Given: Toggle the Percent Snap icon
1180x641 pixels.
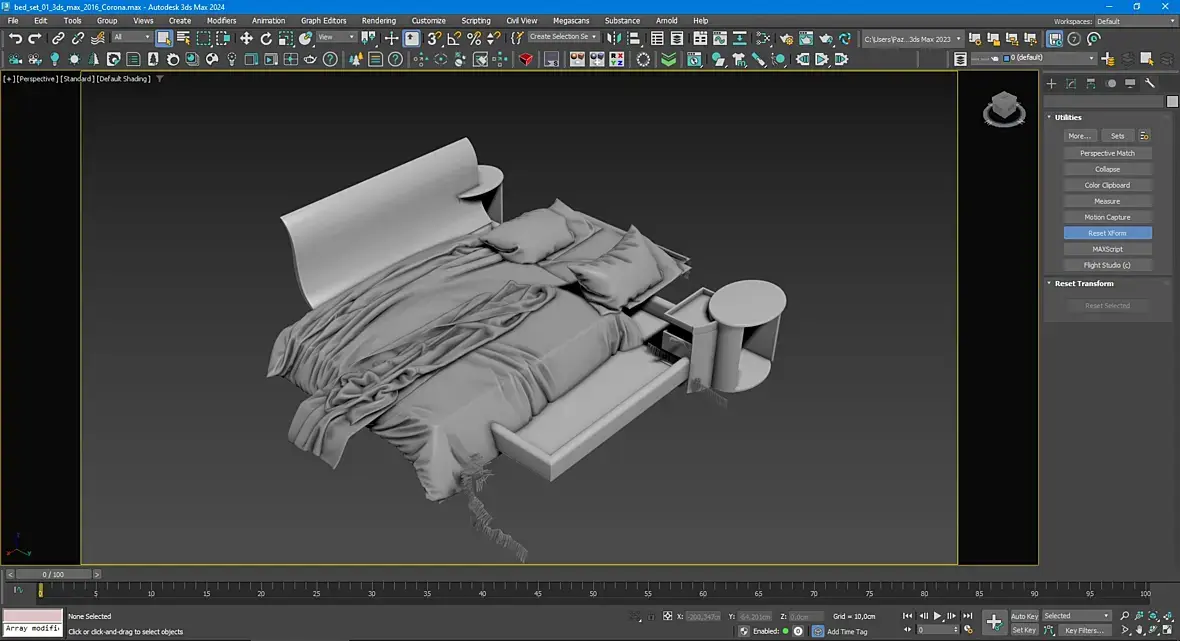Looking at the screenshot, I should click(475, 38).
